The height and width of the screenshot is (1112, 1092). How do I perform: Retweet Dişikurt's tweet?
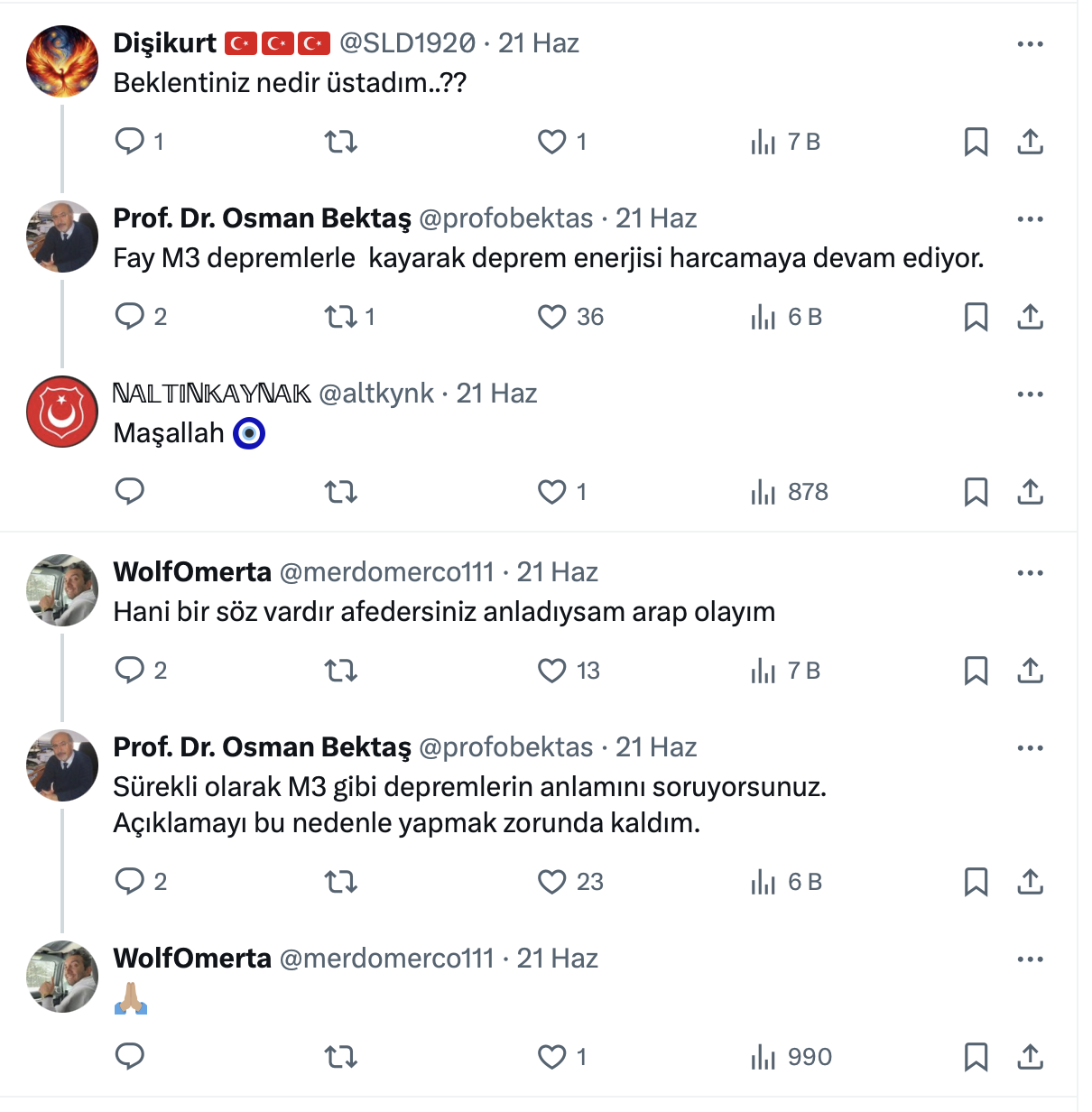coord(341,142)
